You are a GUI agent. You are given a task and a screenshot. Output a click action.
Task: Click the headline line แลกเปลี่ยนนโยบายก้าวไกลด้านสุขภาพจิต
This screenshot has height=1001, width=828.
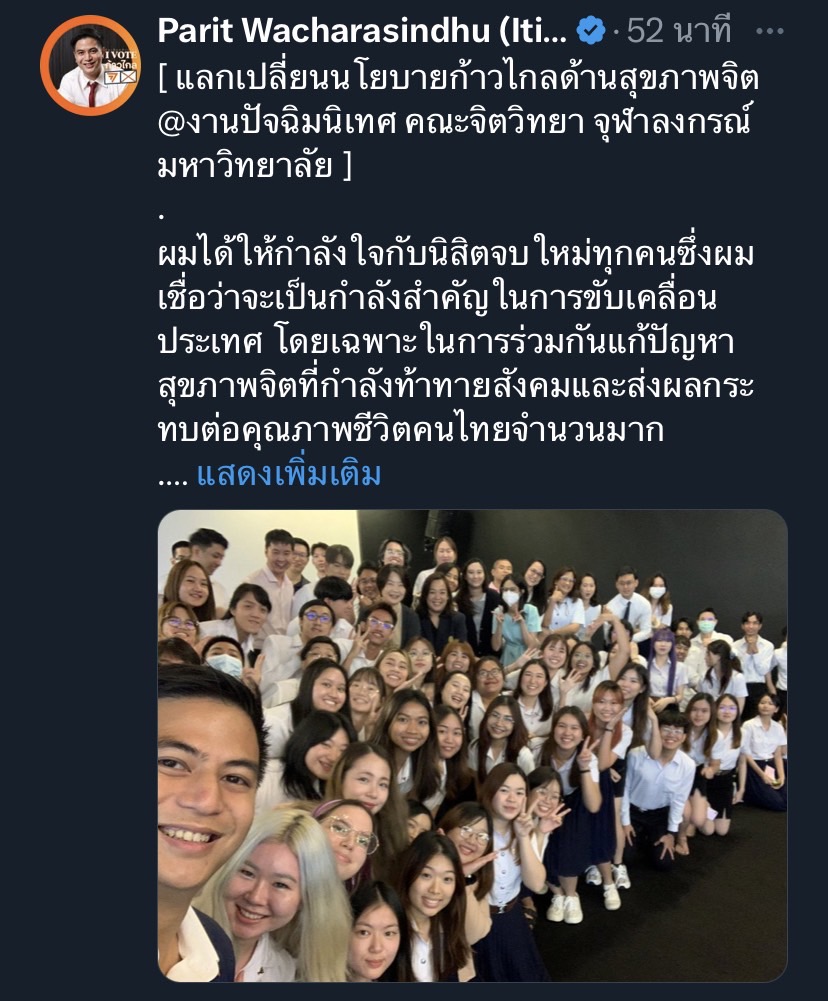[x=458, y=79]
